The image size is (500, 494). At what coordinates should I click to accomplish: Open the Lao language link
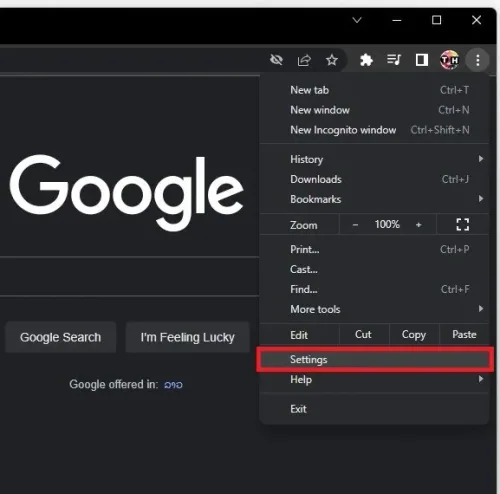pos(173,385)
